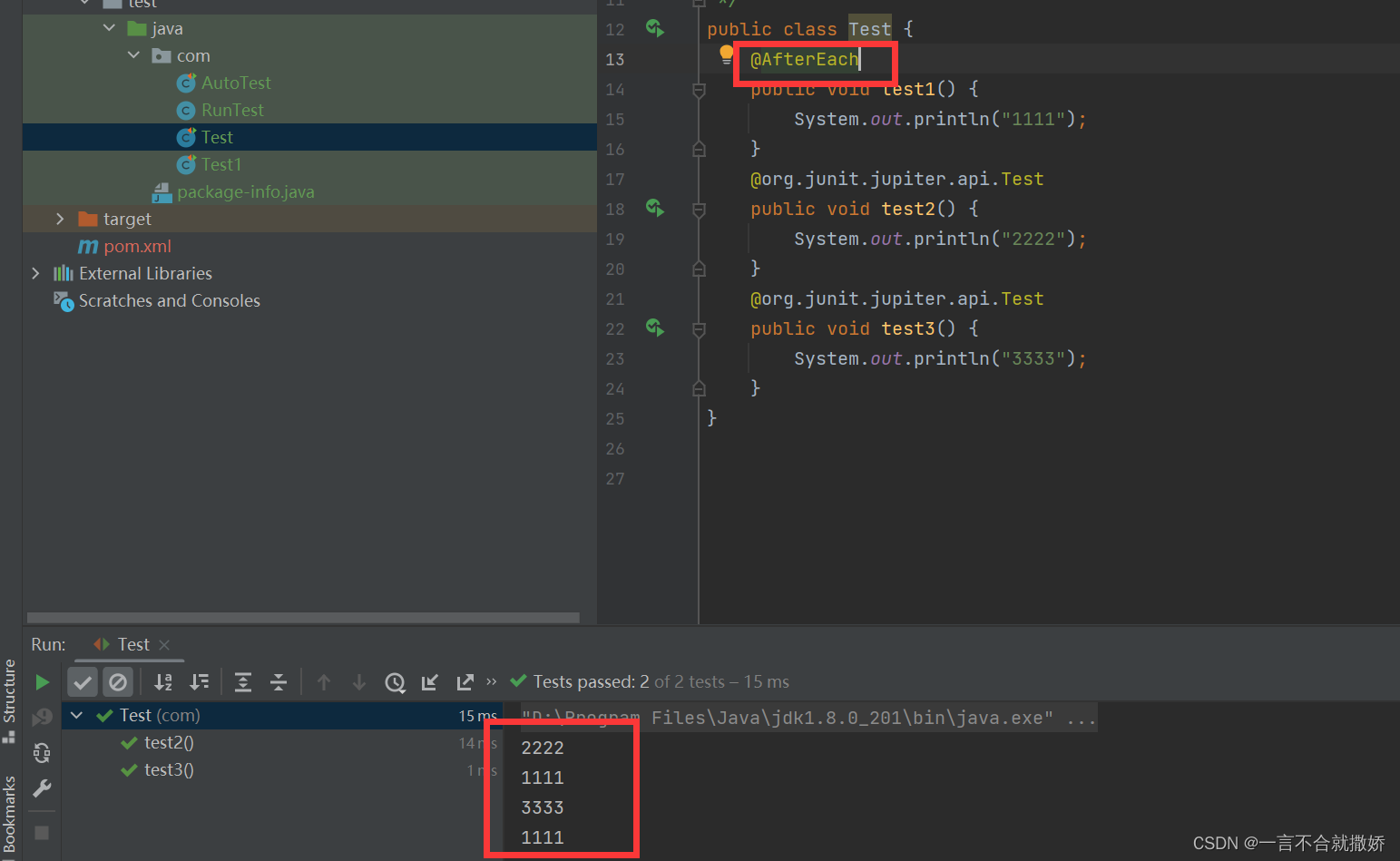The width and height of the screenshot is (1400, 861).
Task: Collapse the com package
Action: [x=133, y=55]
